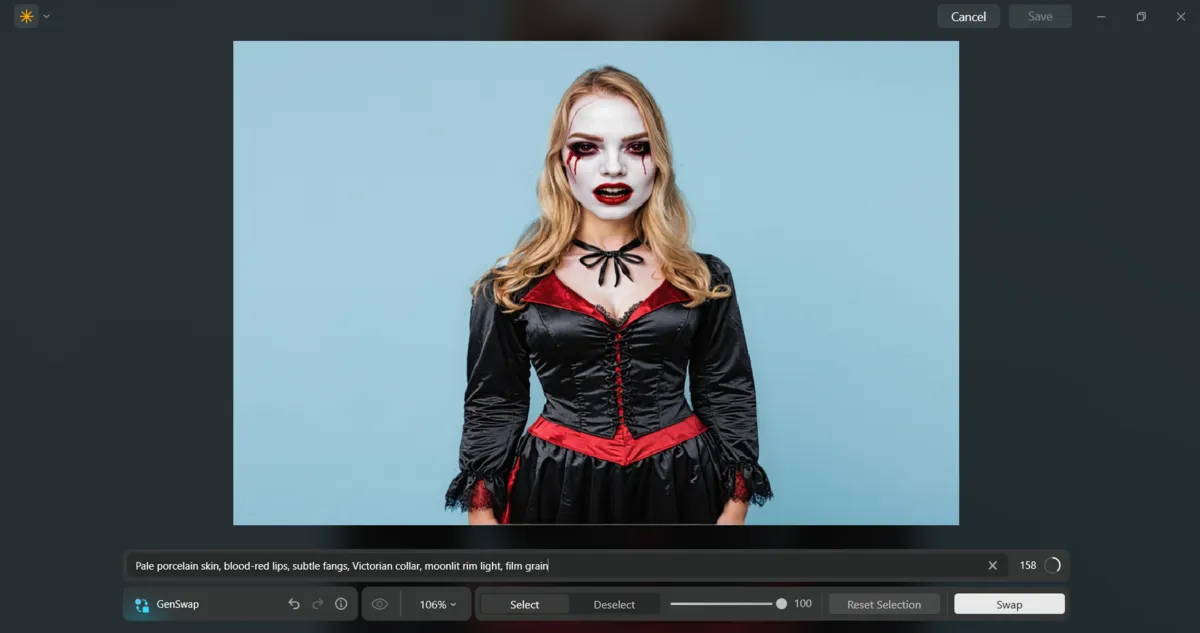Viewport: 1200px width, 633px height.
Task: Click Cancel in the title bar
Action: click(967, 16)
